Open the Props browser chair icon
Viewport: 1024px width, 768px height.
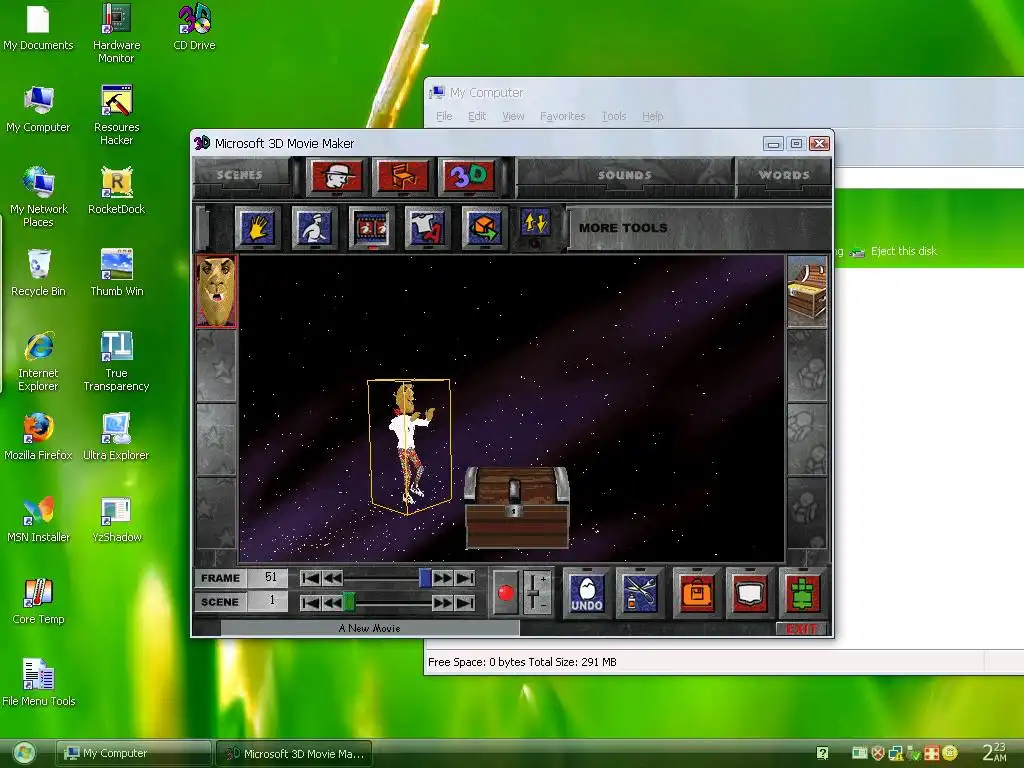click(402, 175)
